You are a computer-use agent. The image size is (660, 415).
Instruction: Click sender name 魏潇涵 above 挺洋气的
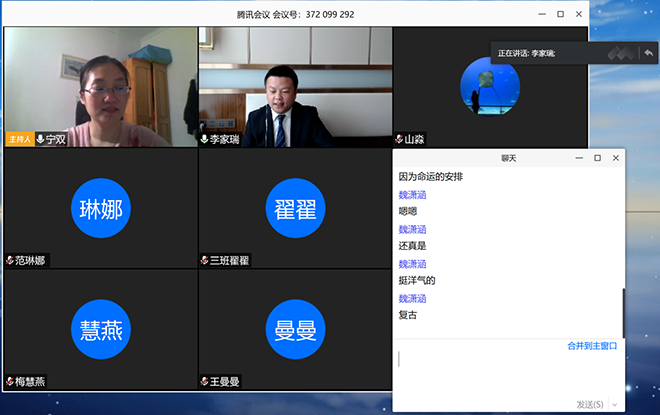pos(412,264)
